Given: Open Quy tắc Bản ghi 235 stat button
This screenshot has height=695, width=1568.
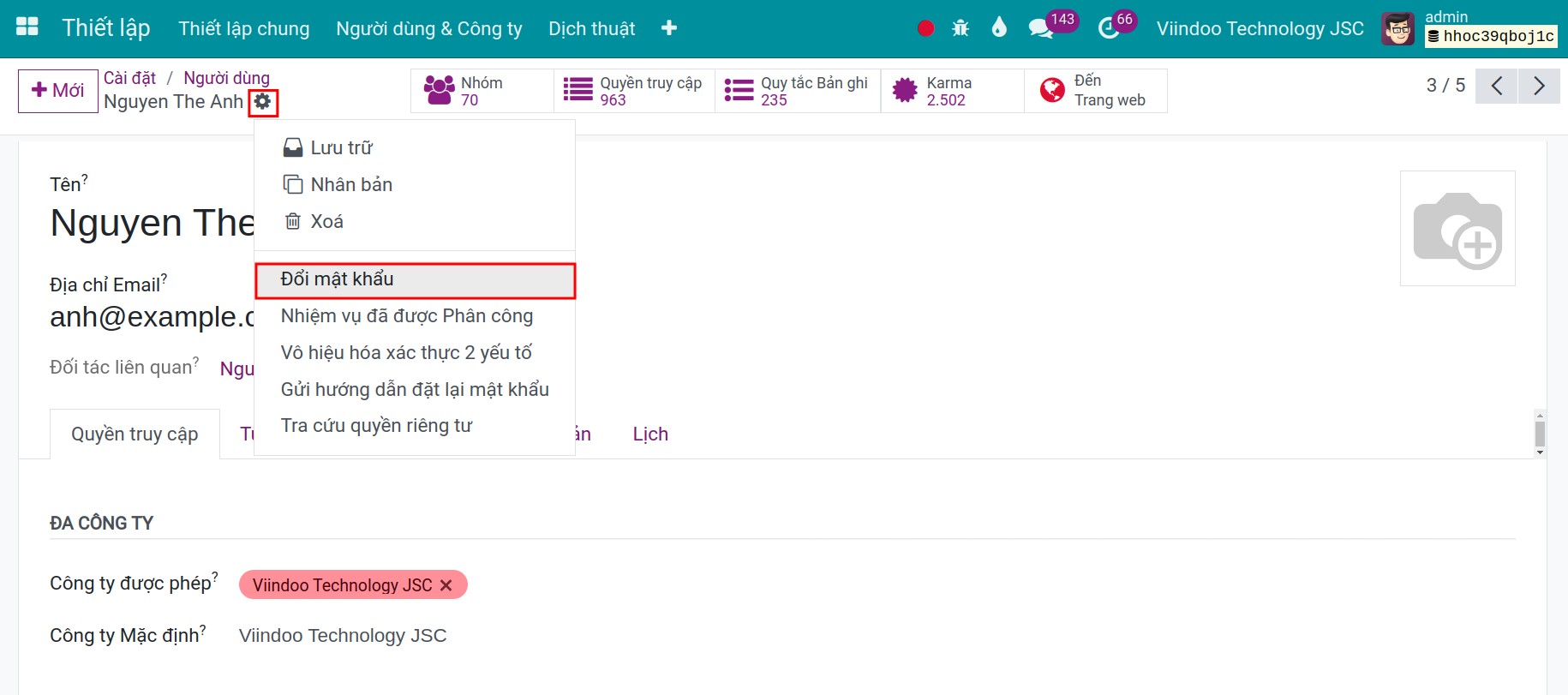Looking at the screenshot, I should pyautogui.click(x=798, y=91).
